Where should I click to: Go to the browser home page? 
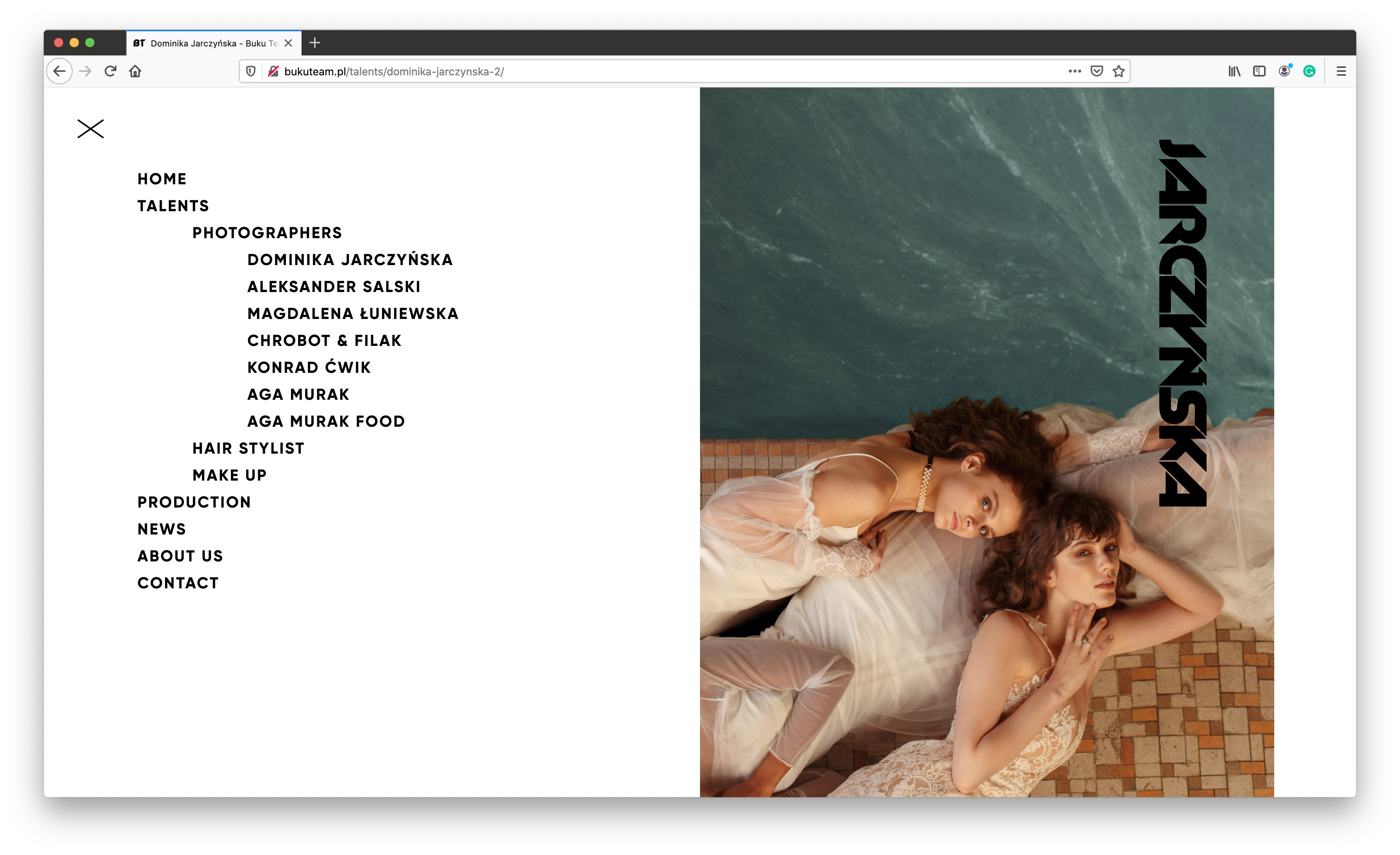tap(135, 71)
